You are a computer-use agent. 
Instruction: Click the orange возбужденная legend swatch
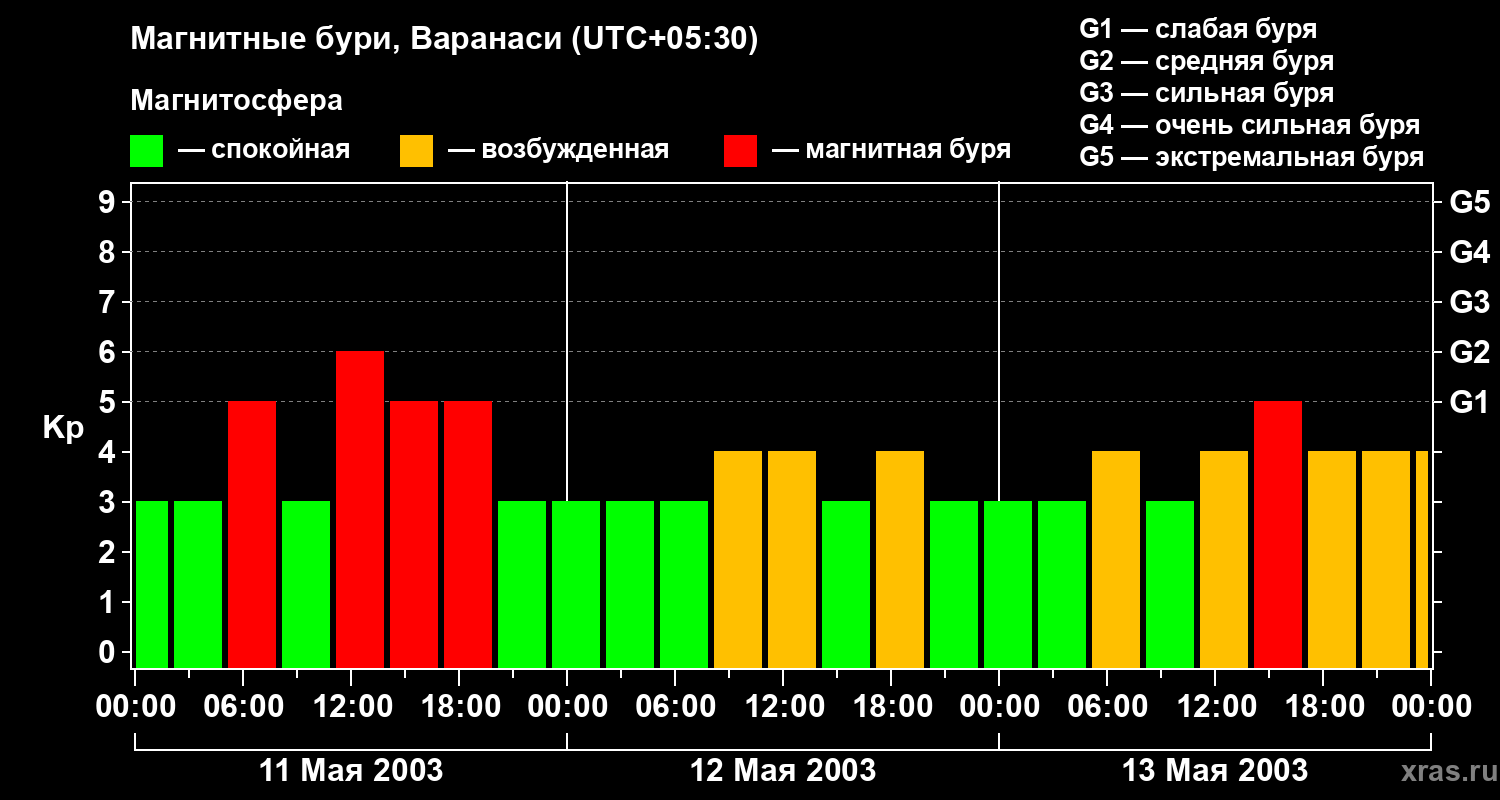click(x=417, y=151)
